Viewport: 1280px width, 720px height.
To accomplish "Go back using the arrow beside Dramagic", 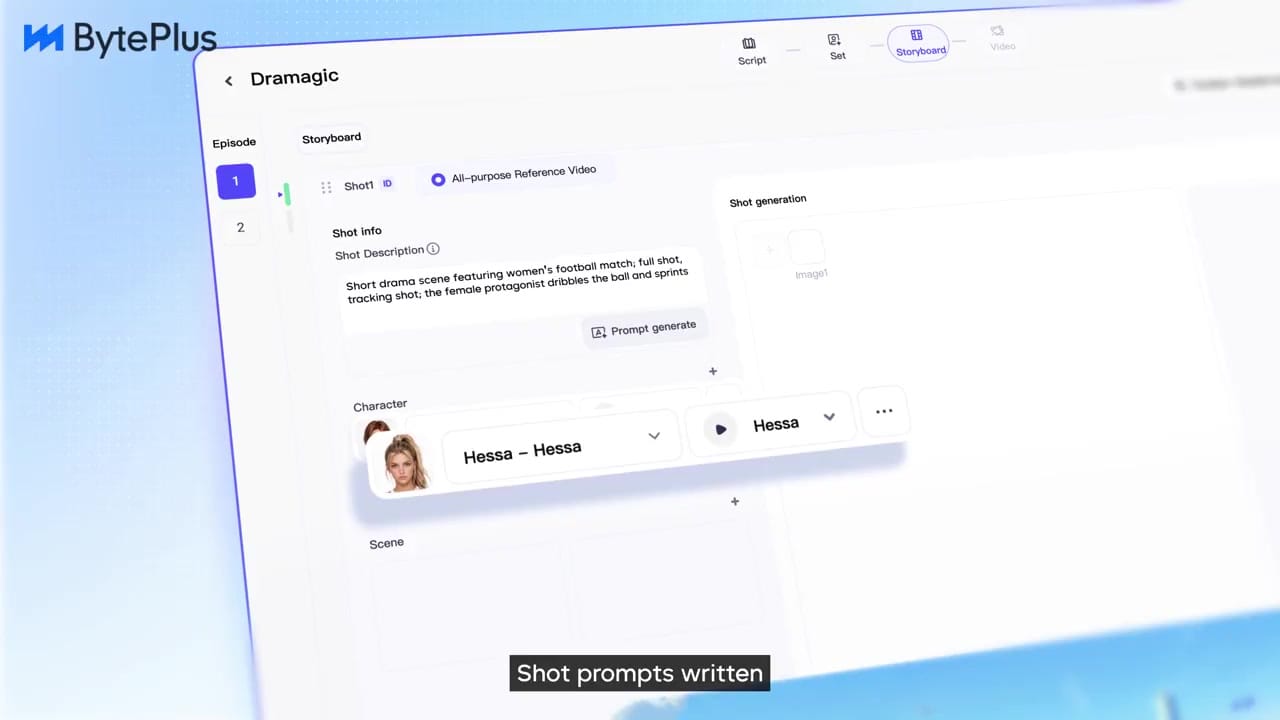I will point(228,81).
